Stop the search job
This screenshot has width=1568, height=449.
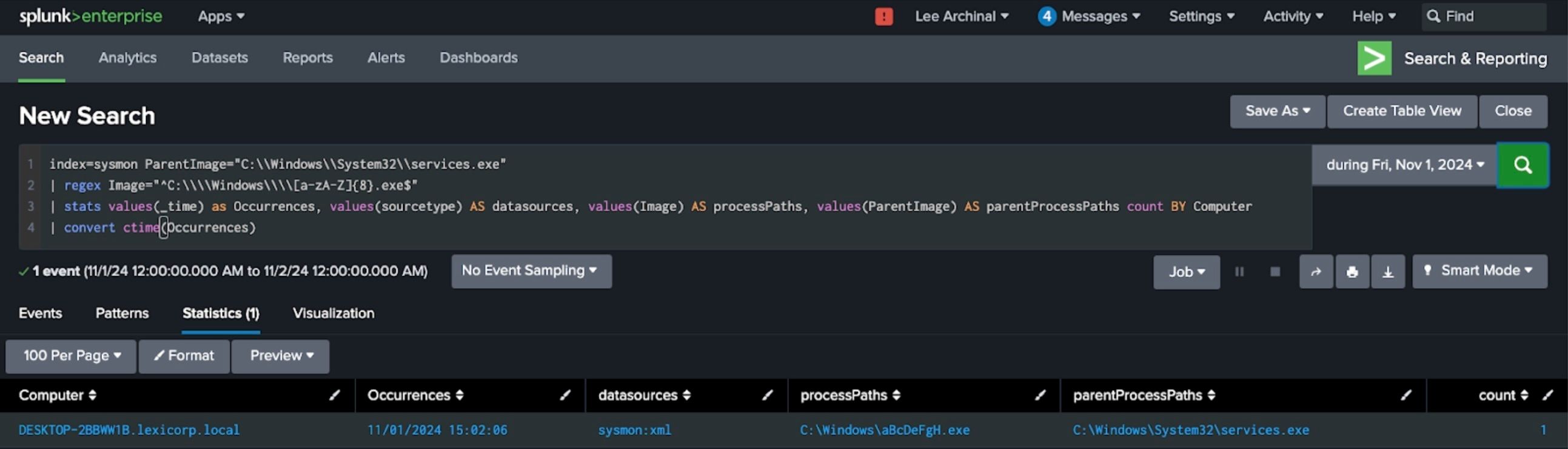coord(1275,272)
